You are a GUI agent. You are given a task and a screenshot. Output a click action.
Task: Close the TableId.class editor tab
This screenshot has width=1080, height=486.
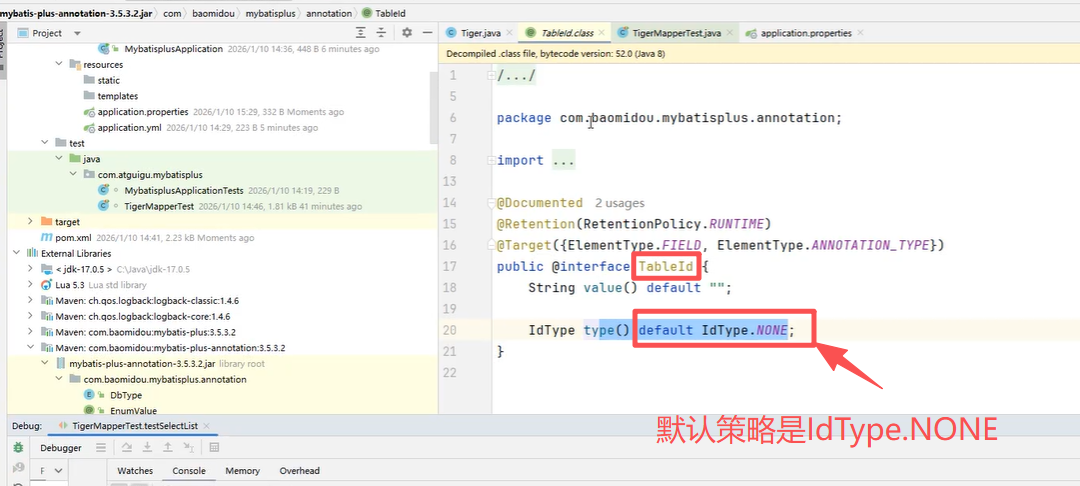601,32
